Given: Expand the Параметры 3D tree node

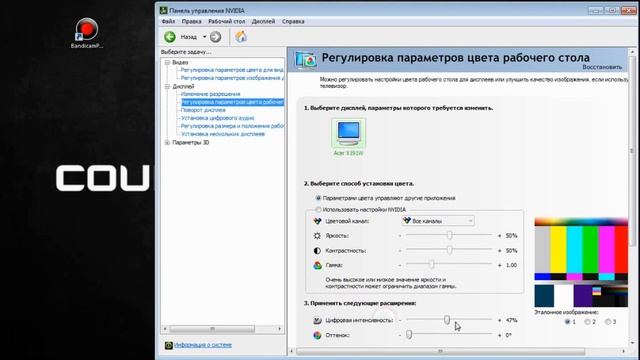Looking at the screenshot, I should click(167, 142).
